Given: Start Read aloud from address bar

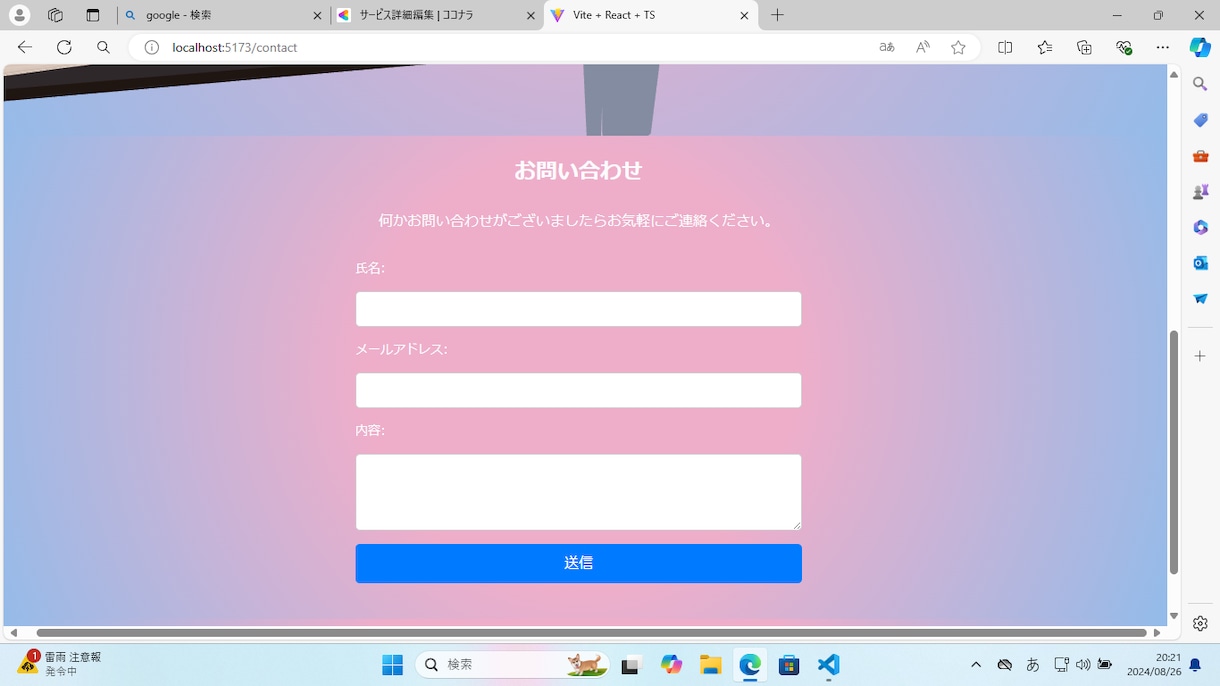Looking at the screenshot, I should (923, 47).
